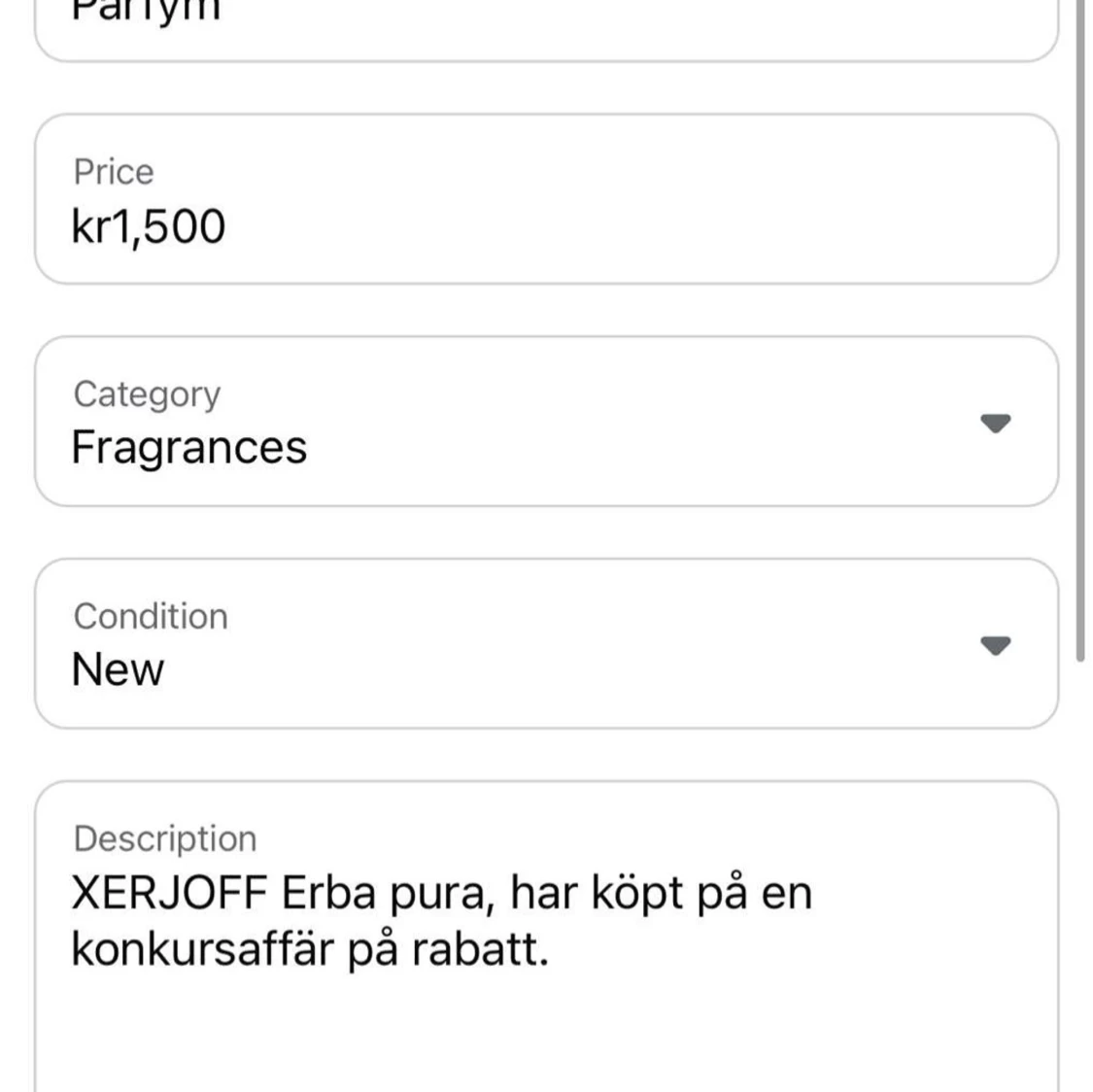Click empty space below the description text
This screenshot has width=1093, height=1092.
tap(544, 1040)
